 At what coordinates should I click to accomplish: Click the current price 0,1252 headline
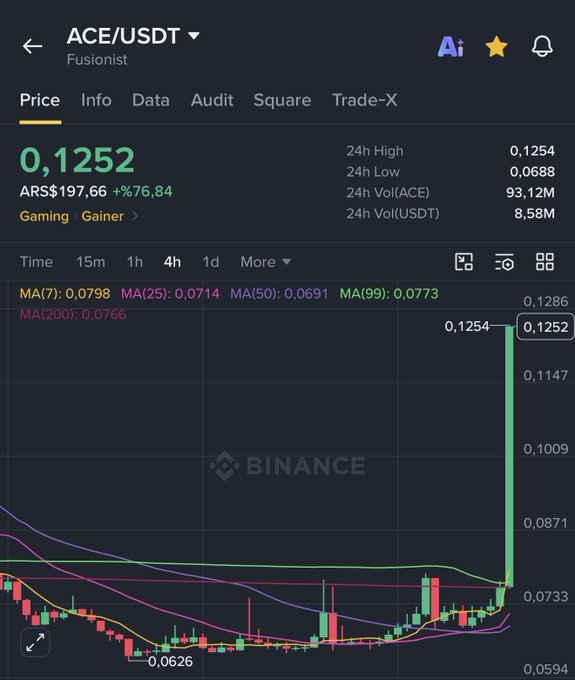(77, 160)
